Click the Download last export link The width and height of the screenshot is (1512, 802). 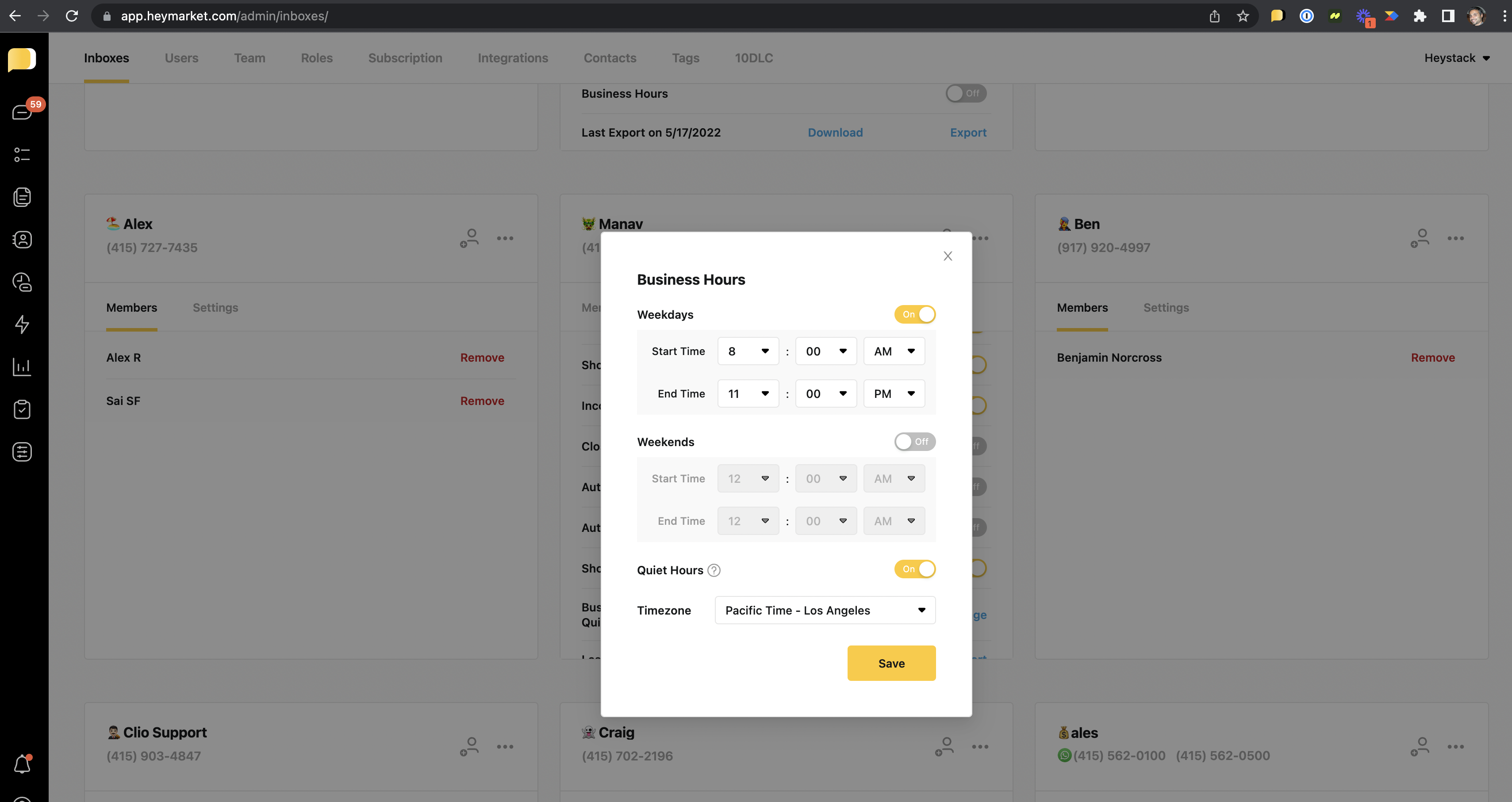point(835,133)
